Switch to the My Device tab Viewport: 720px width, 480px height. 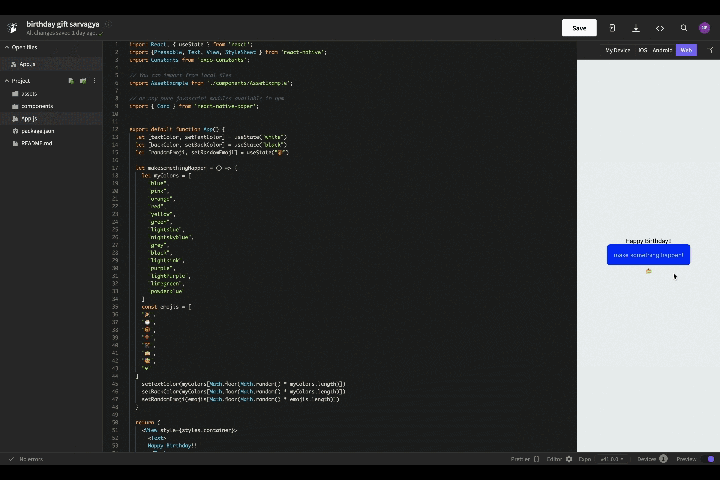pos(618,50)
